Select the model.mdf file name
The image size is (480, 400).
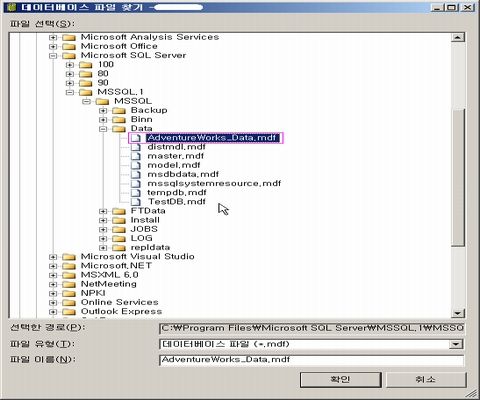tap(174, 165)
